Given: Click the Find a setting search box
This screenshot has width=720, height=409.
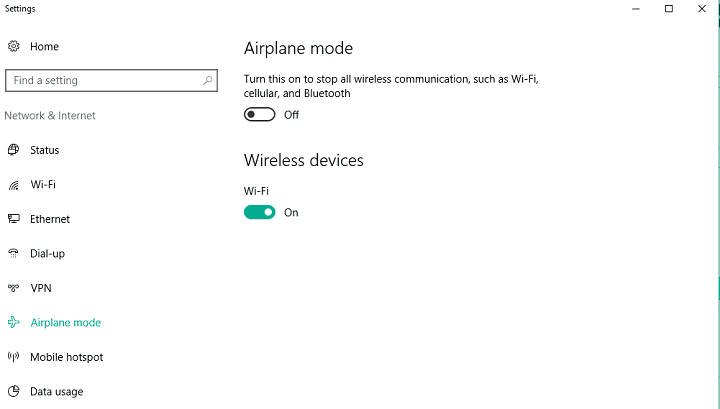Looking at the screenshot, I should [111, 80].
